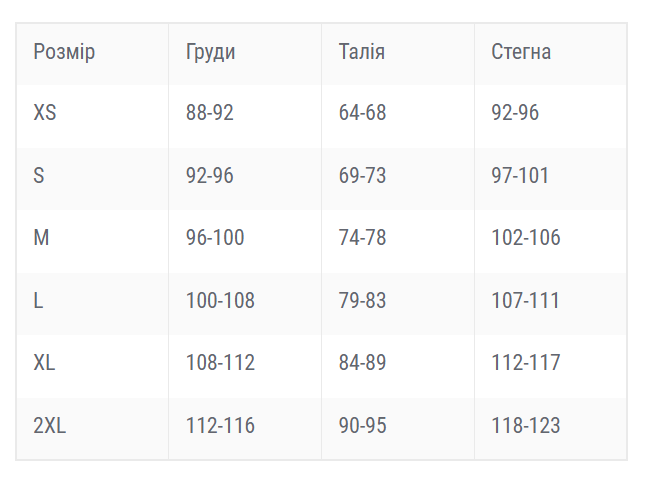Viewport: 655px width, 486px height.
Task: Click the 100-108 chest value
Action: tap(220, 300)
